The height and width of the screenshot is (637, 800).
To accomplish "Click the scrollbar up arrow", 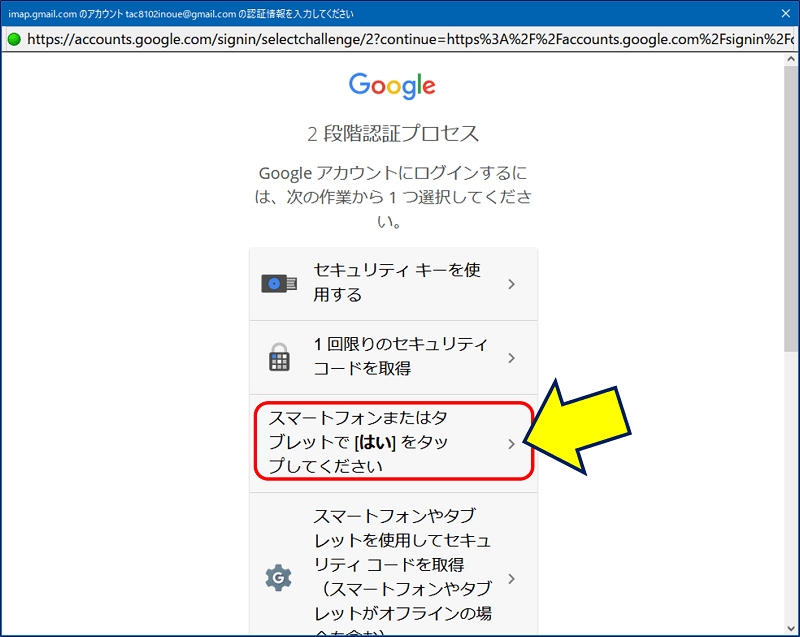I will pyautogui.click(x=791, y=59).
